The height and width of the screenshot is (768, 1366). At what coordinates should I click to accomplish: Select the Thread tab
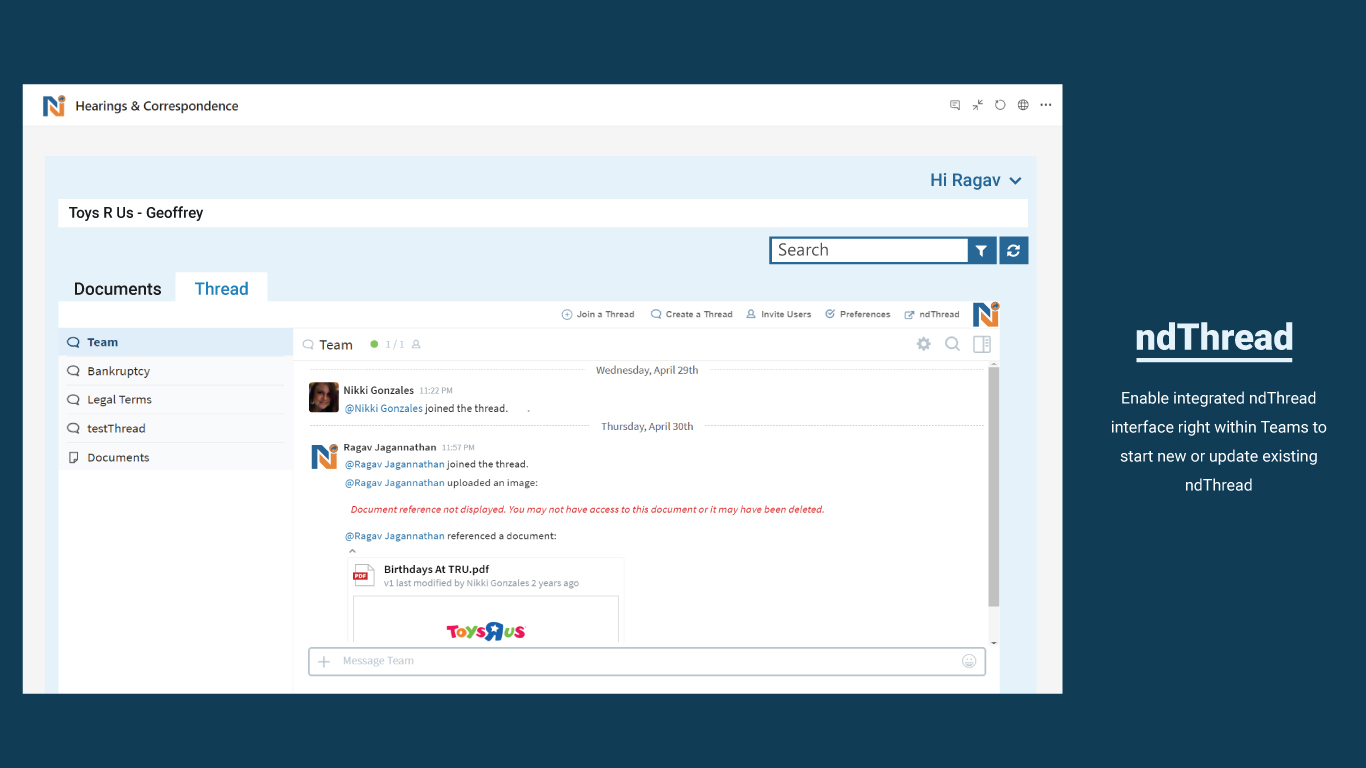point(221,288)
